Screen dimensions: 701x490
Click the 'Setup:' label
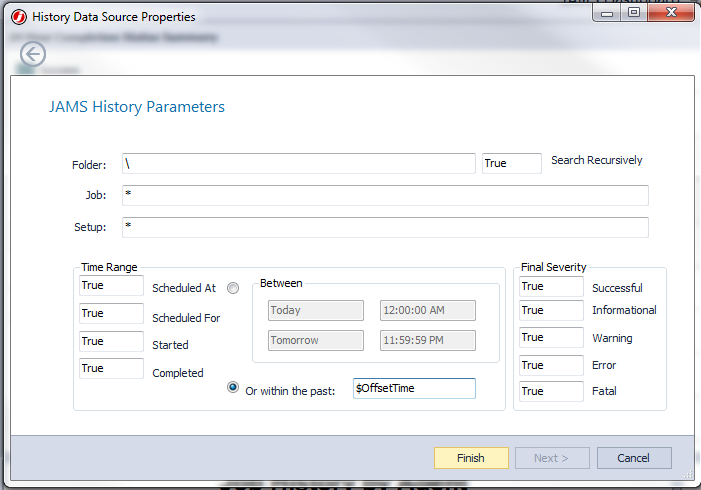coord(90,227)
